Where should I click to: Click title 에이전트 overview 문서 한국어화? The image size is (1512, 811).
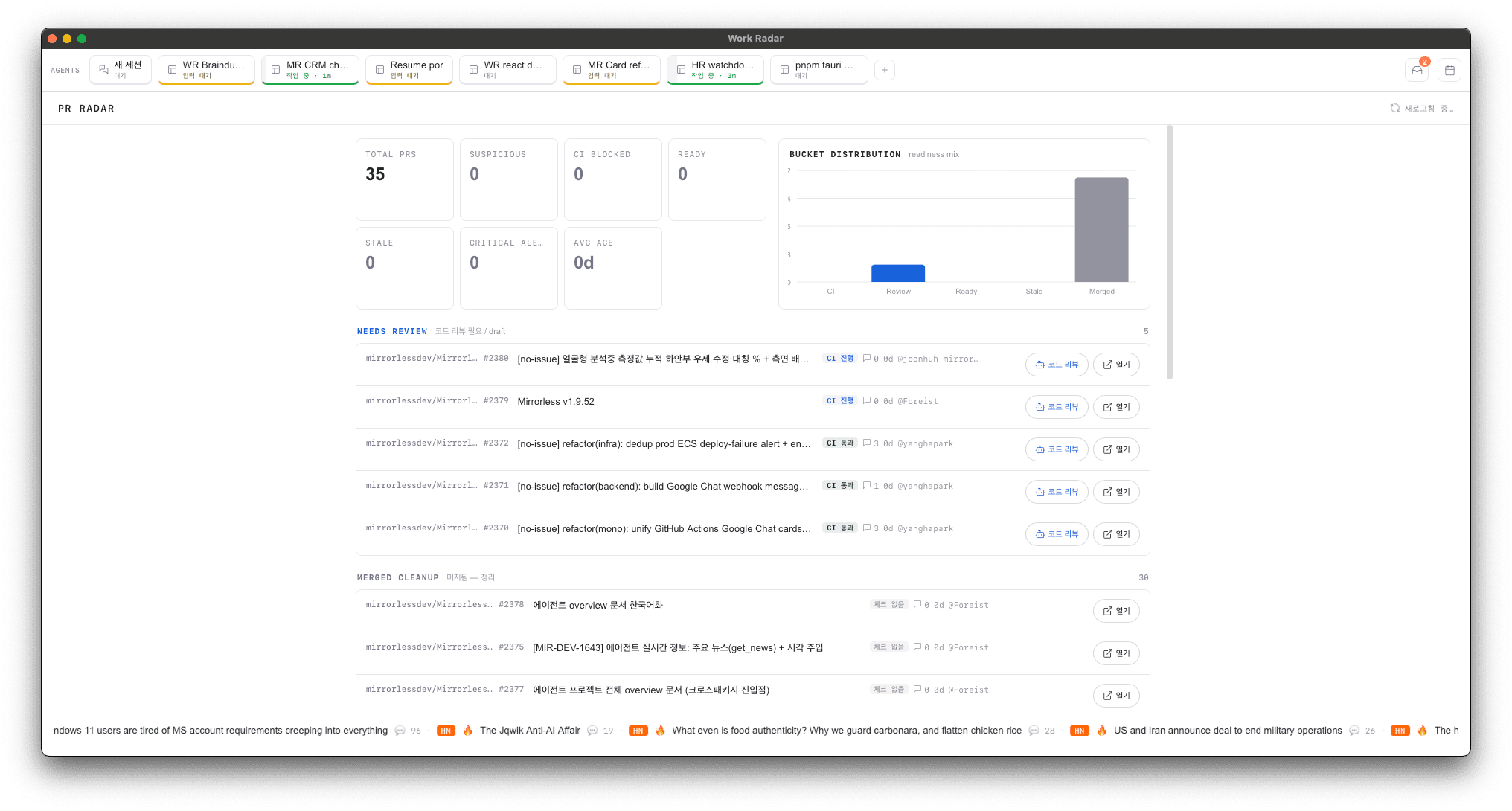[x=598, y=606]
